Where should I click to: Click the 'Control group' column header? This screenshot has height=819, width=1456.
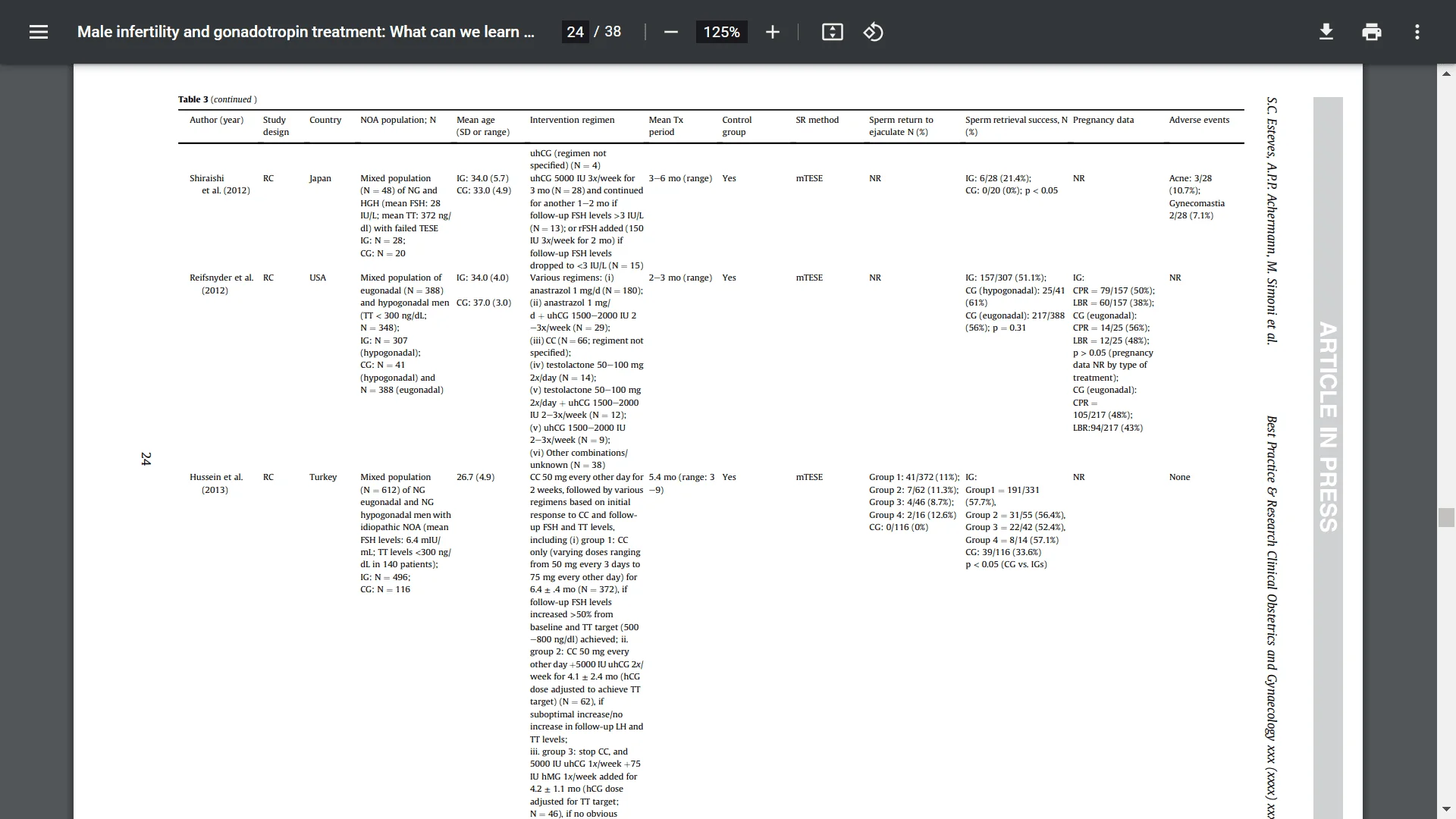(x=736, y=126)
